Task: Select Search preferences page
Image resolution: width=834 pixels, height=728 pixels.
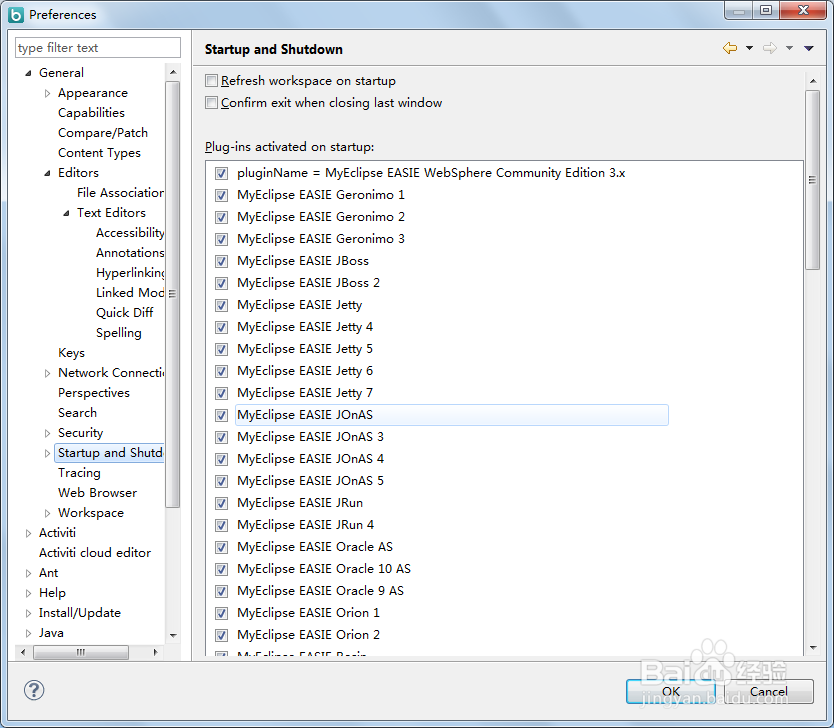Action: pos(78,413)
